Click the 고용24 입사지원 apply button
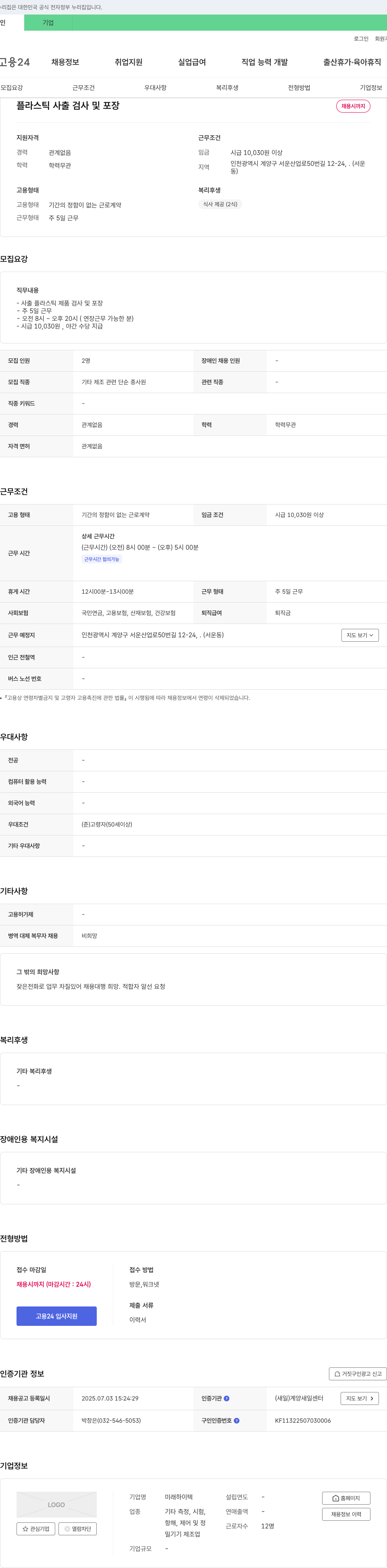The height and width of the screenshot is (1568, 387). tap(56, 1315)
